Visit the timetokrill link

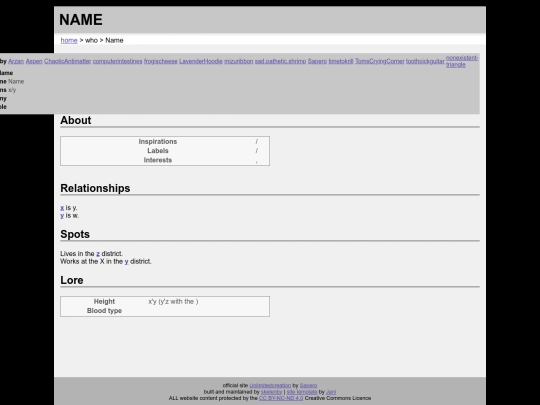coord(341,61)
